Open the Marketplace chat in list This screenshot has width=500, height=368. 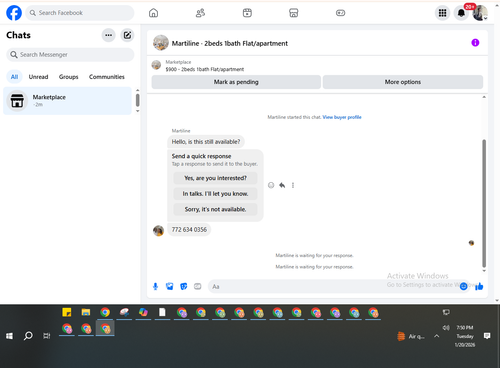point(67,101)
